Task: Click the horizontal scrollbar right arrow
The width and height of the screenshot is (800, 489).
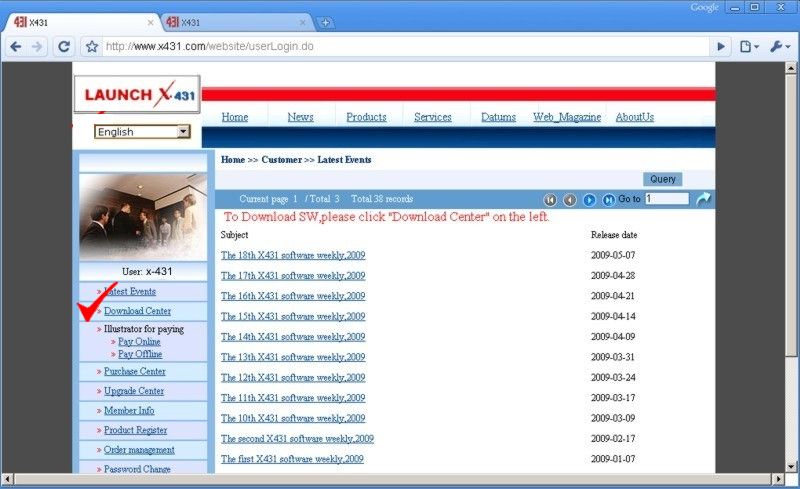Action: pyautogui.click(x=778, y=479)
